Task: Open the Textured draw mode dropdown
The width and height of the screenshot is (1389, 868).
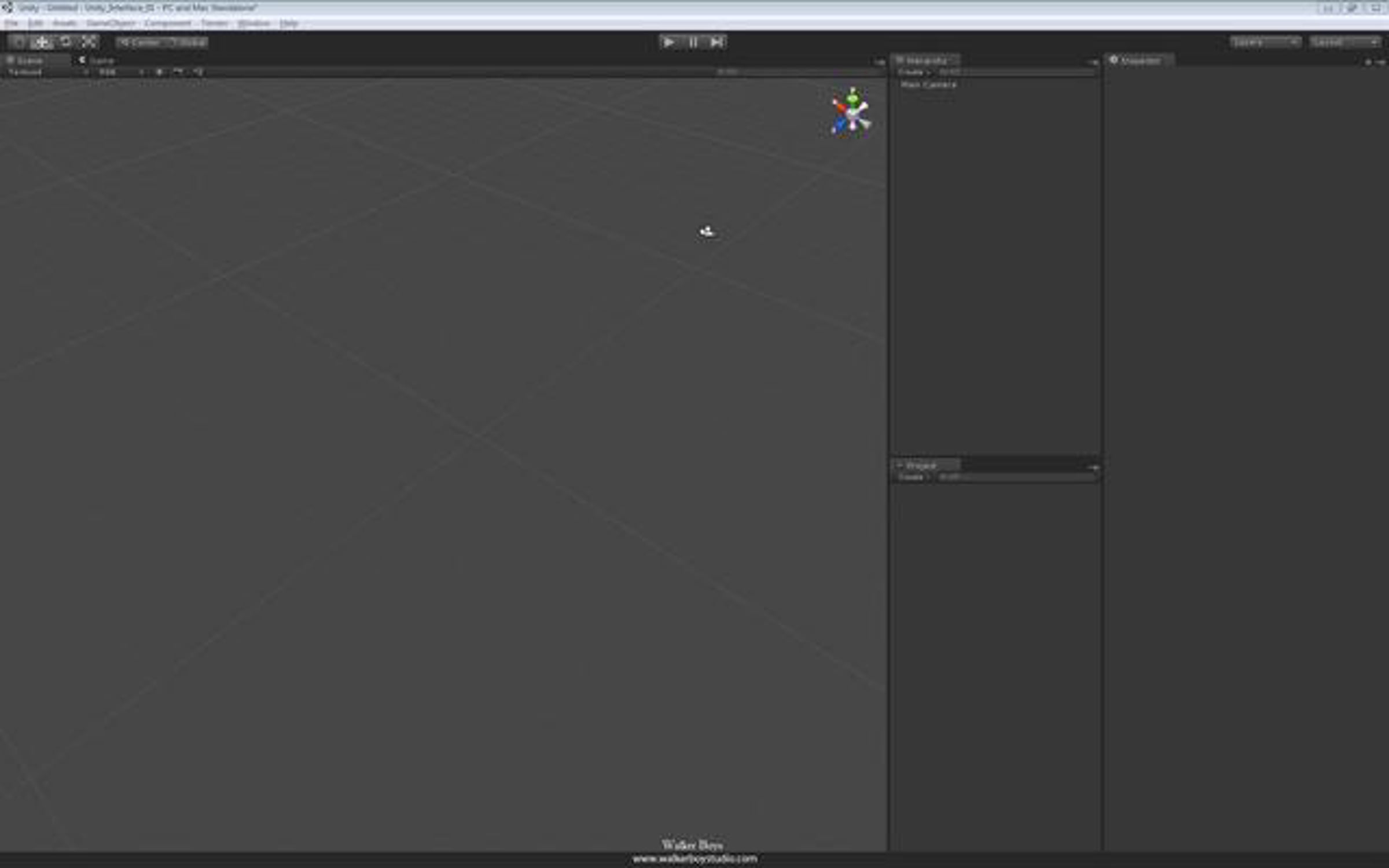Action: coord(47,72)
